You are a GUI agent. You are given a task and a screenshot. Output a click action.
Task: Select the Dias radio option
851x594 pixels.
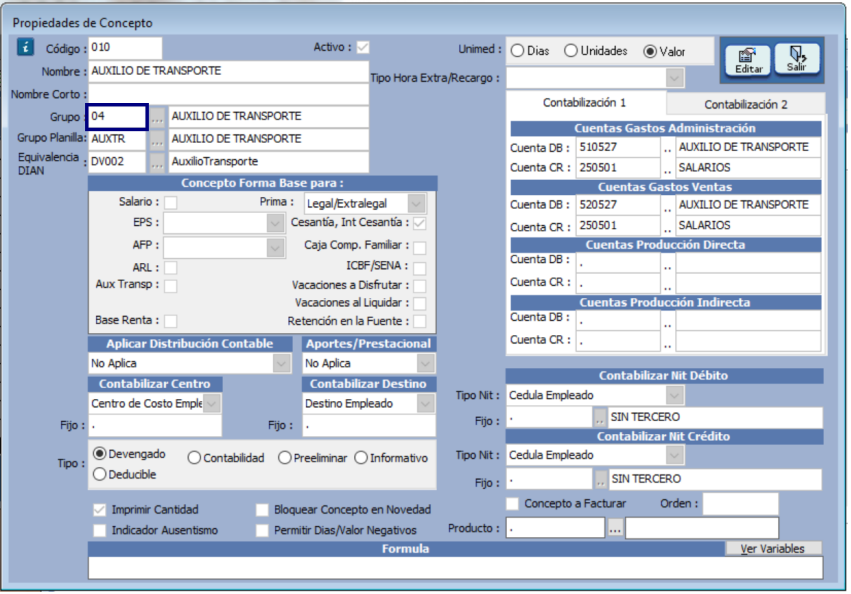click(517, 51)
